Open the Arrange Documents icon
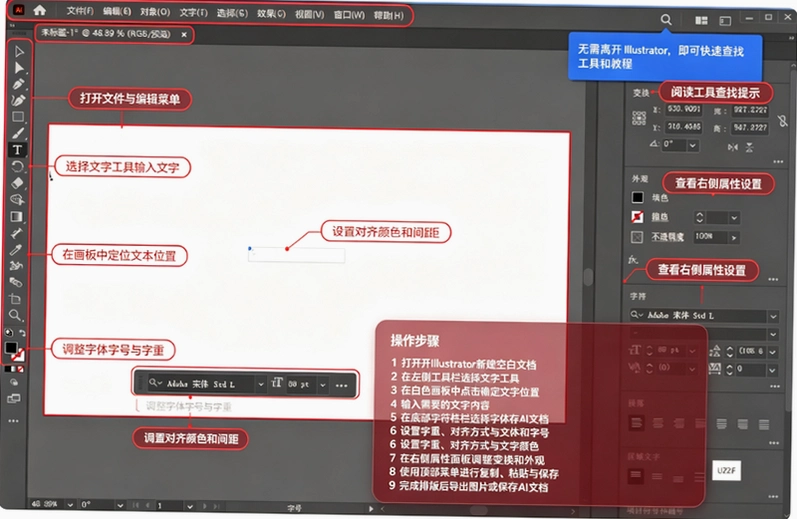Image resolution: width=797 pixels, height=519 pixels. click(x=701, y=20)
